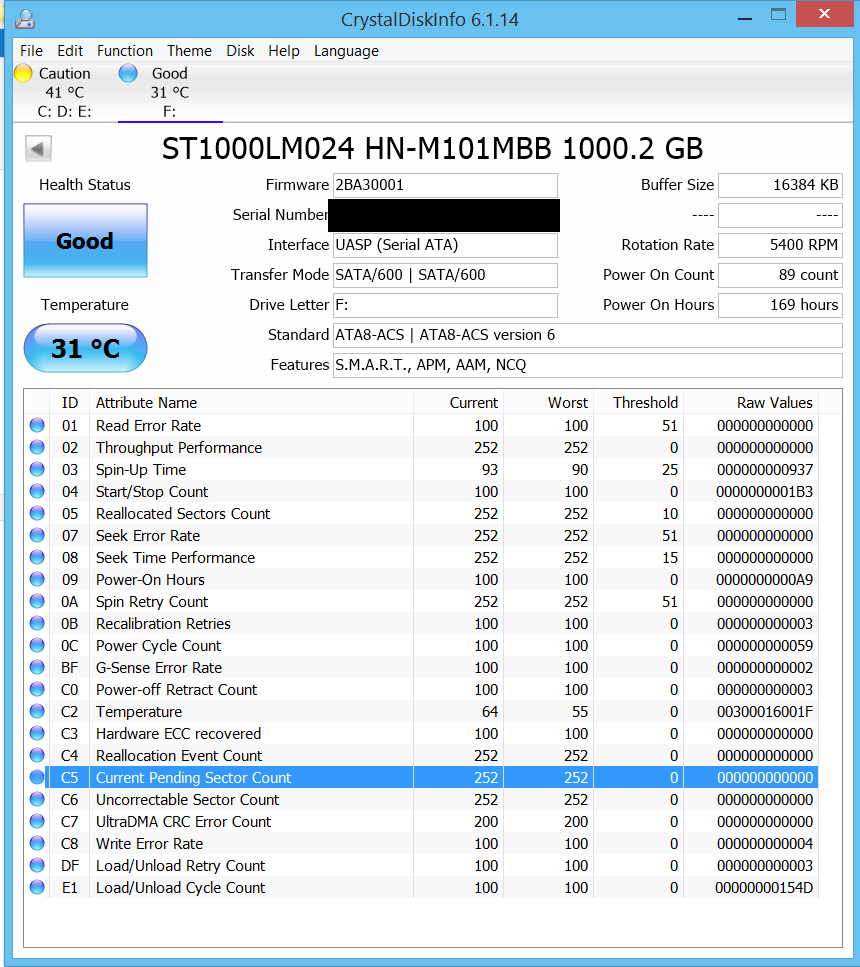Click status orb of G-Sense Error Rate row
Image resolution: width=860 pixels, height=967 pixels.
(37, 667)
